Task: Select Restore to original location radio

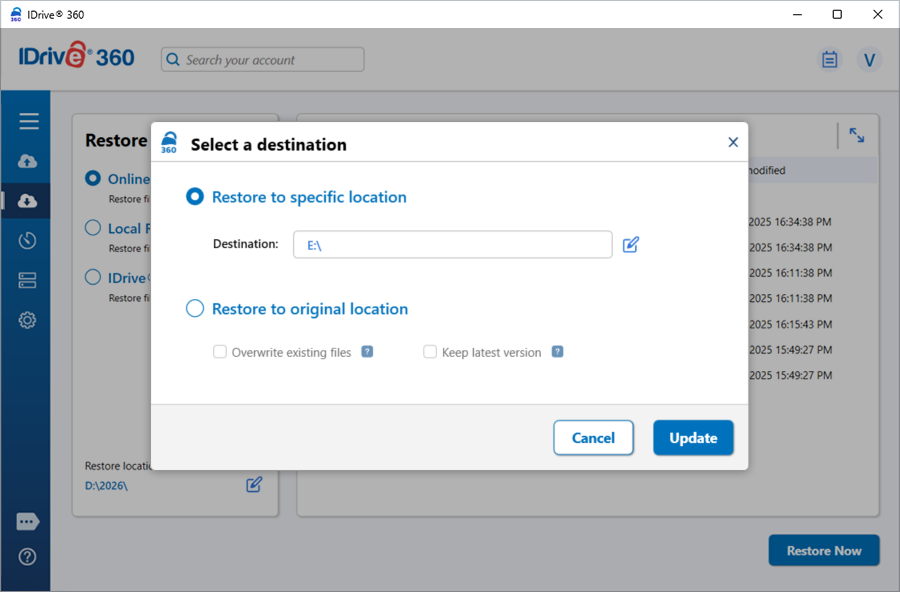Action: 195,309
